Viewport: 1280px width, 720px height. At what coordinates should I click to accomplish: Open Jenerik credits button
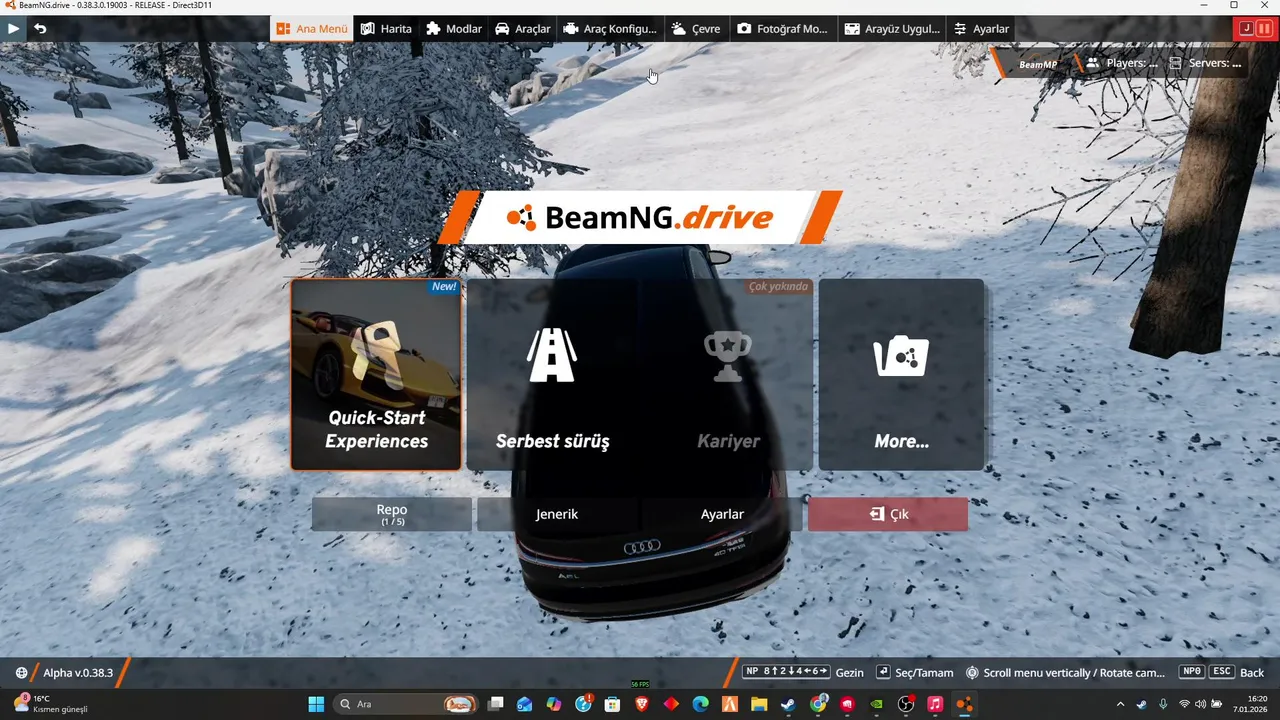pos(557,514)
